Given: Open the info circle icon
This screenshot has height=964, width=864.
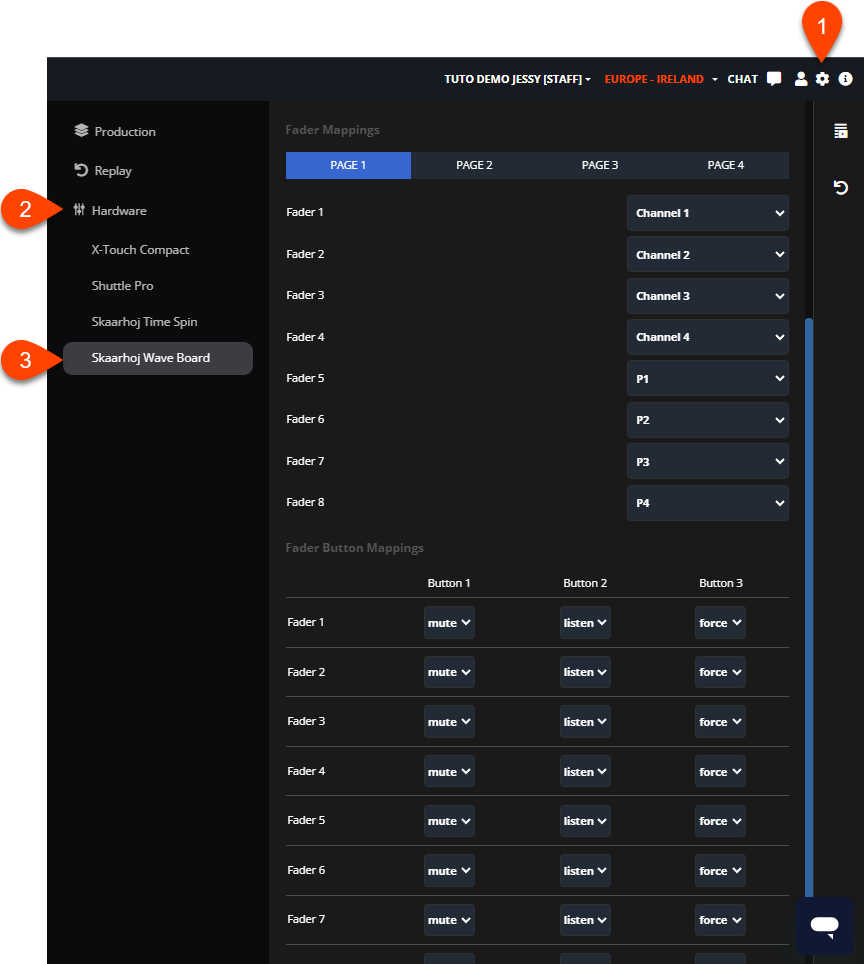Looking at the screenshot, I should [846, 79].
